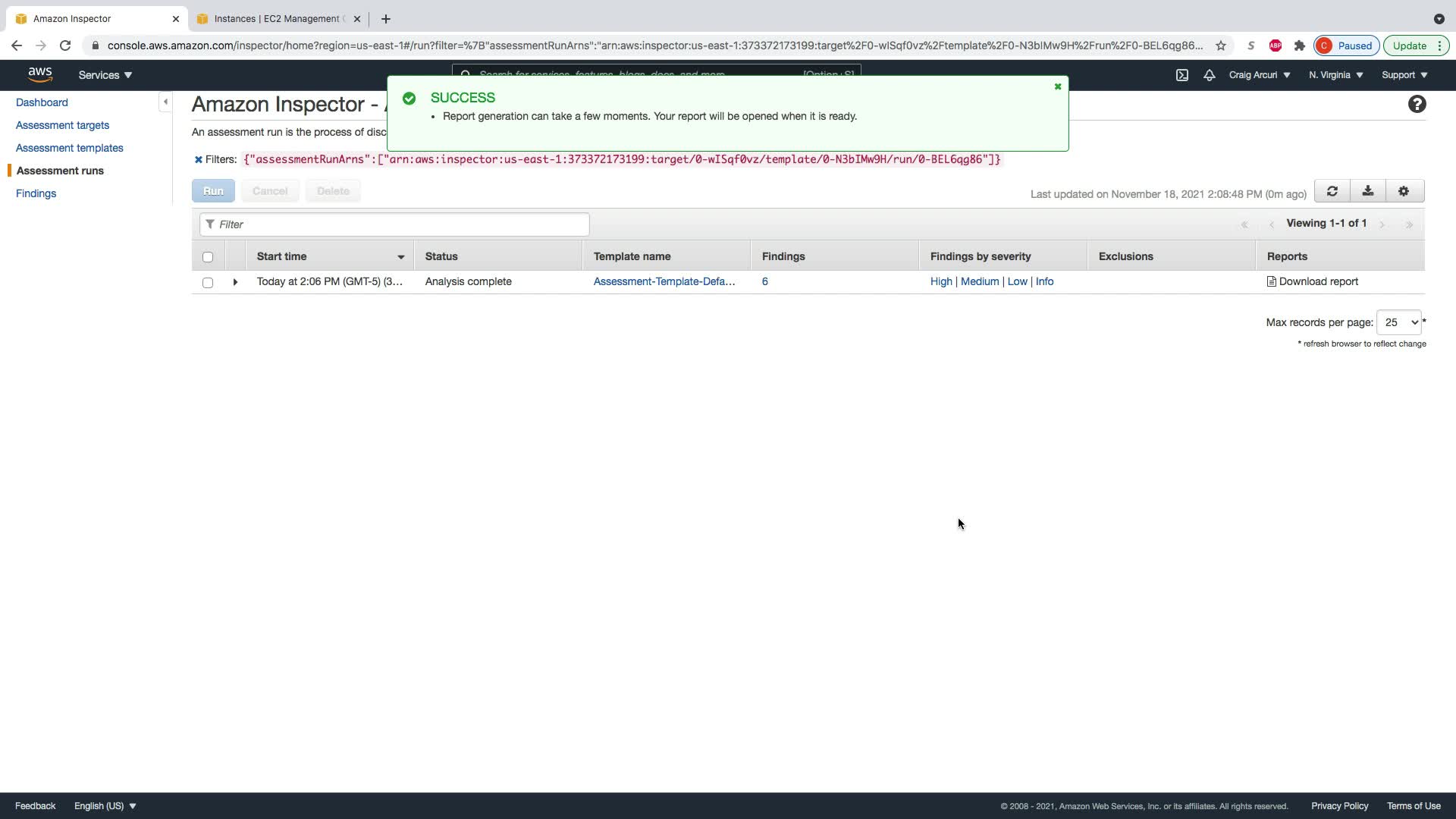1456x819 pixels.
Task: Click the refresh assessment runs icon
Action: [1332, 191]
